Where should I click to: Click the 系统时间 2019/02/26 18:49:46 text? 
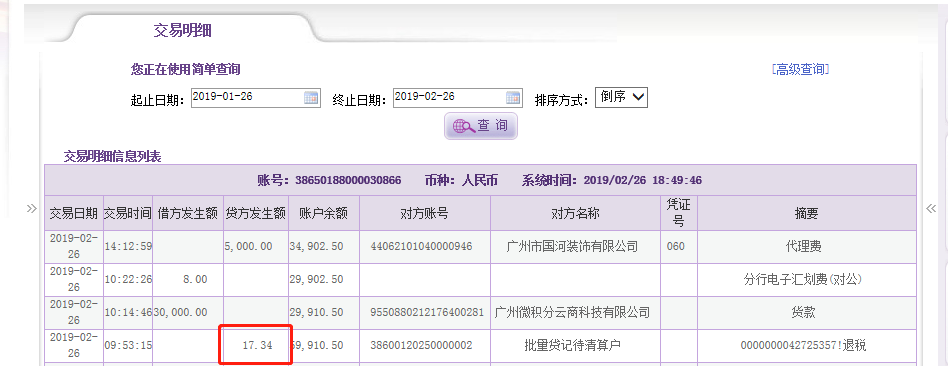click(x=611, y=180)
